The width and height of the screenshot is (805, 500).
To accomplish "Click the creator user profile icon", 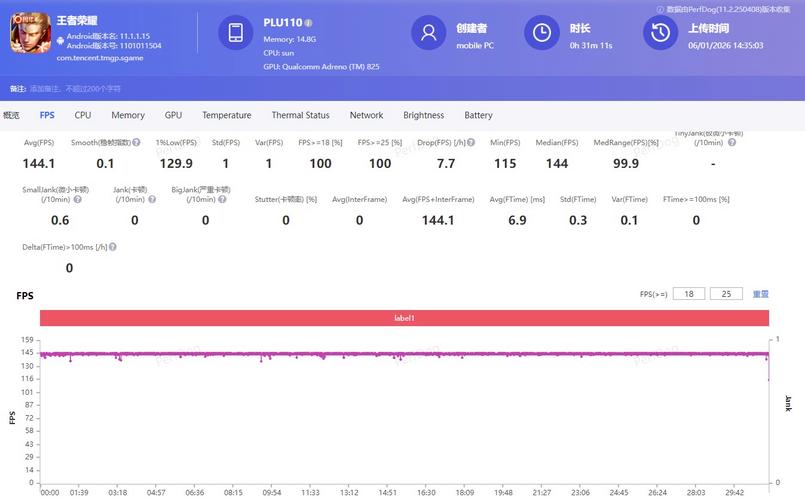I will click(x=429, y=33).
